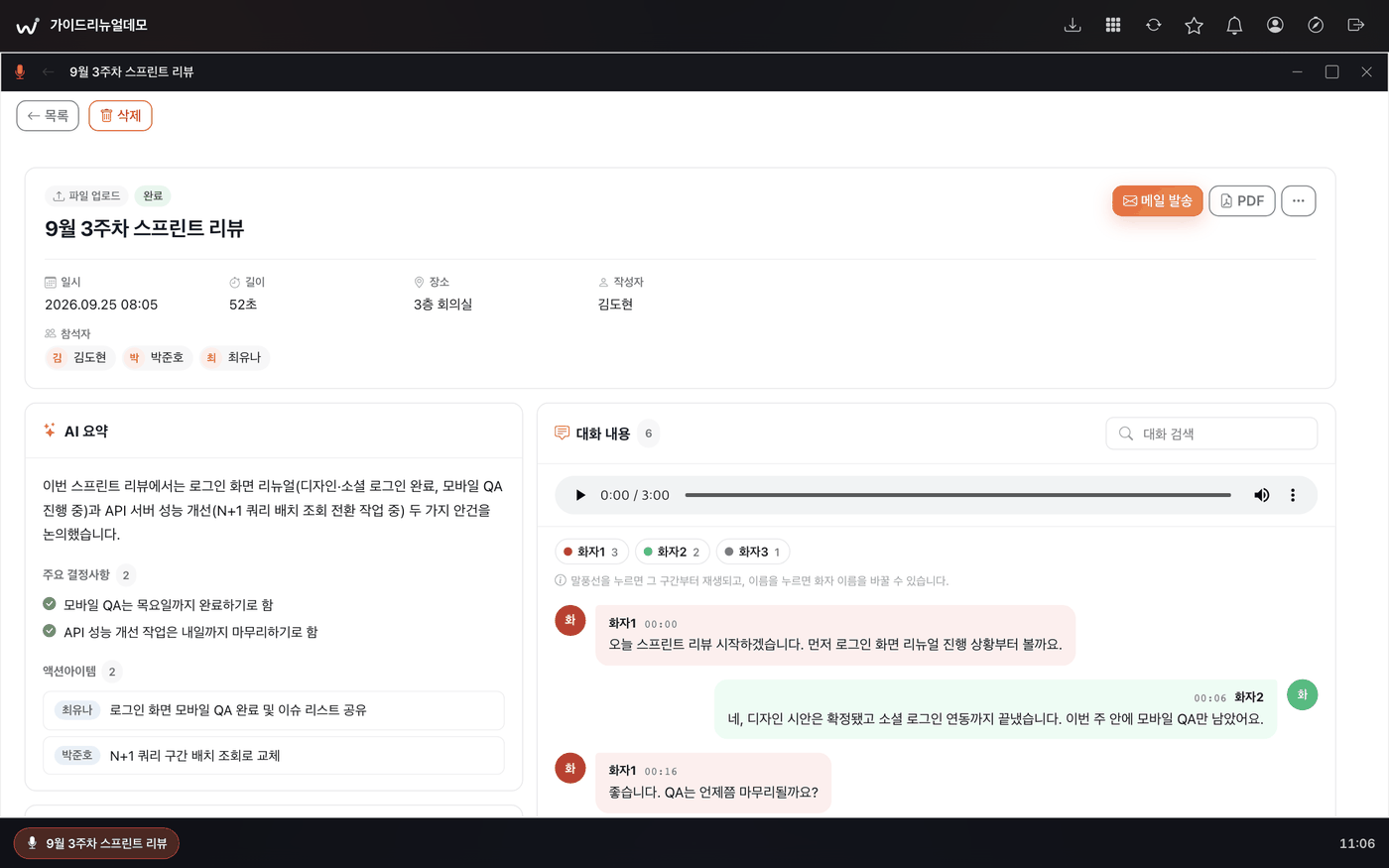Click the AI 요약 sparkle icon

pos(50,431)
